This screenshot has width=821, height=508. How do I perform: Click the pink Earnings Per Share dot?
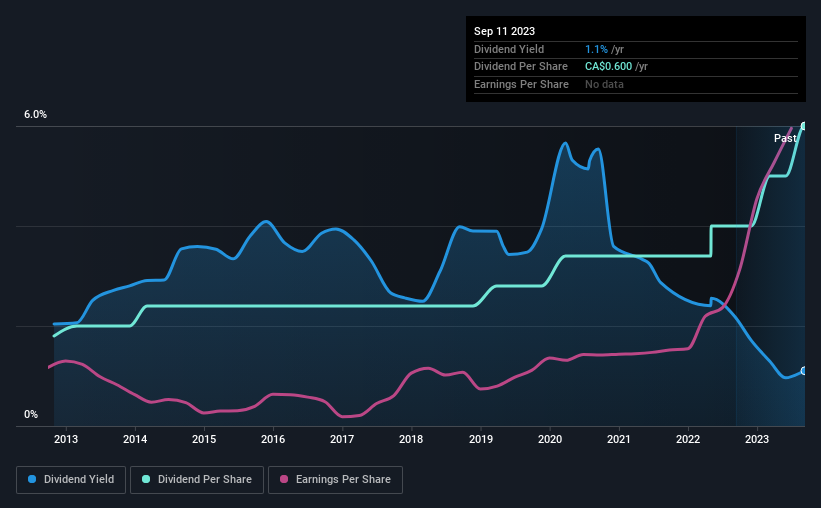pos(284,479)
